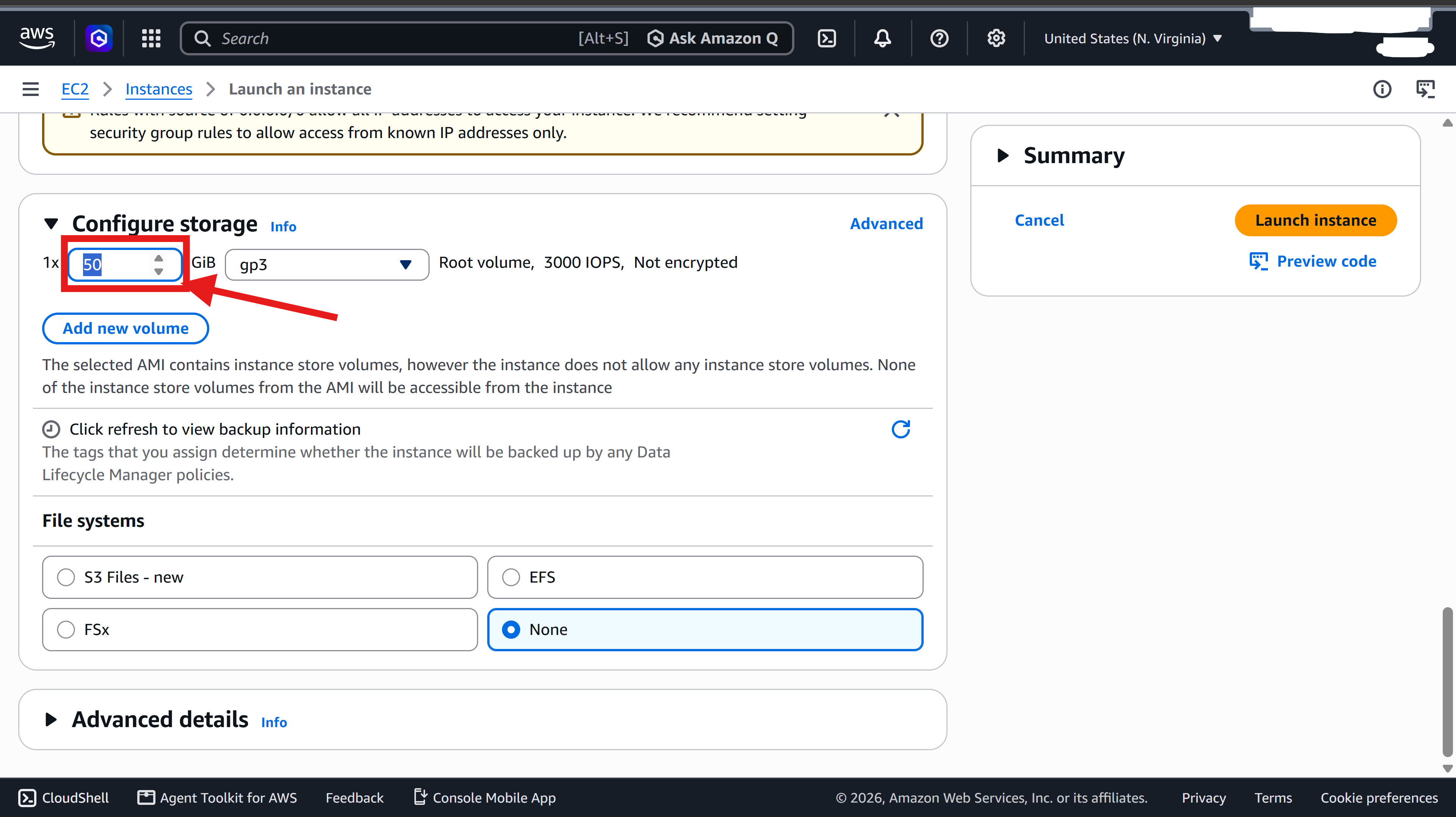Go to EC2 breadcrumb
This screenshot has width=1456, height=817.
[x=75, y=89]
